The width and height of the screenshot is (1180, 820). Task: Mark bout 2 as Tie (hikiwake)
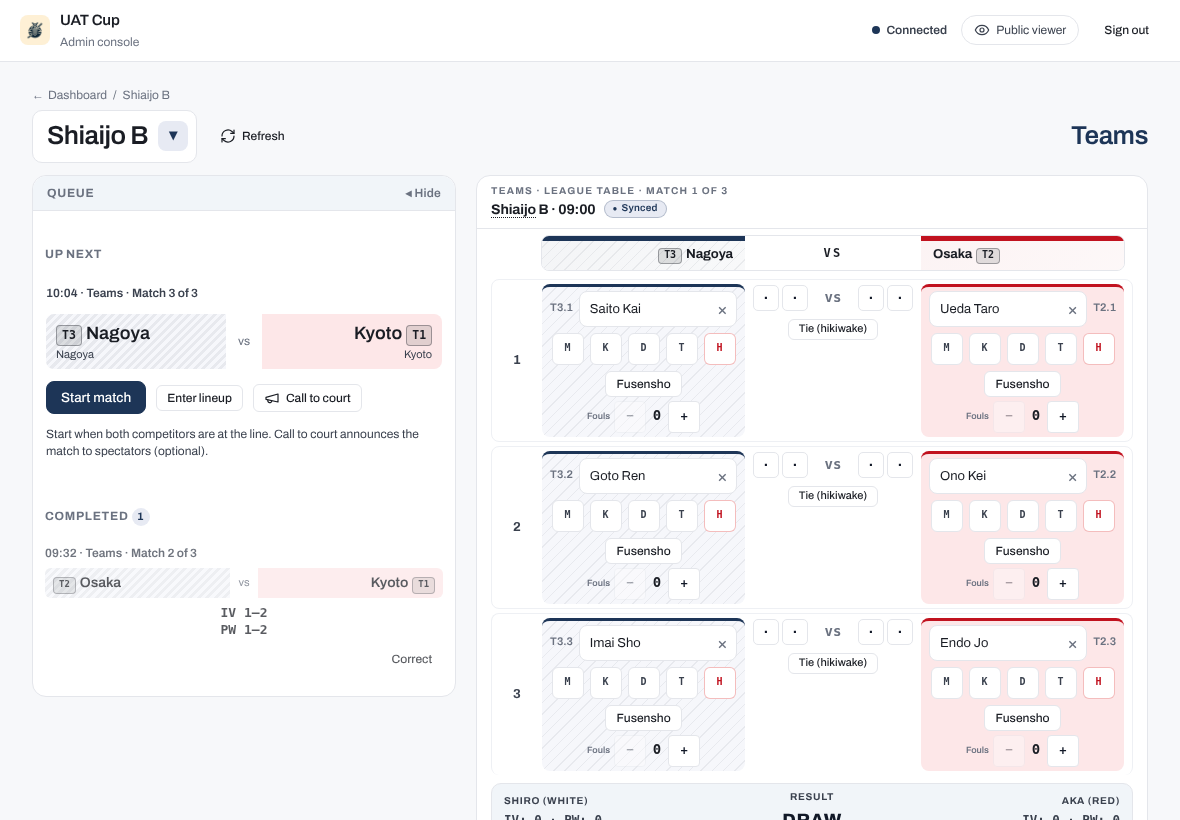(832, 496)
